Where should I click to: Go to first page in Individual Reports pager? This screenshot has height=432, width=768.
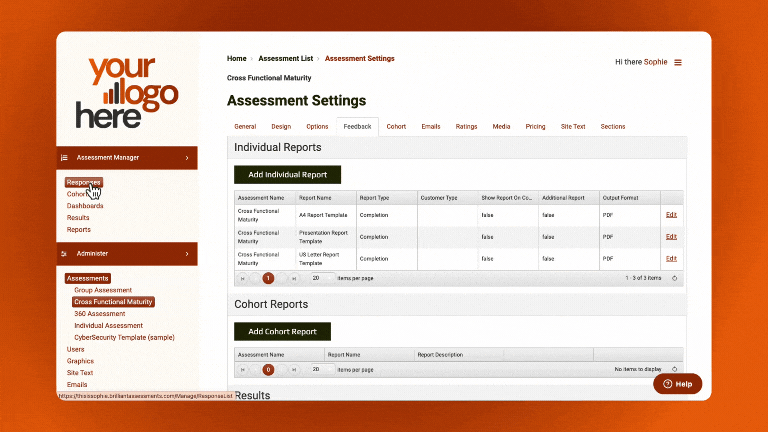pyautogui.click(x=242, y=278)
